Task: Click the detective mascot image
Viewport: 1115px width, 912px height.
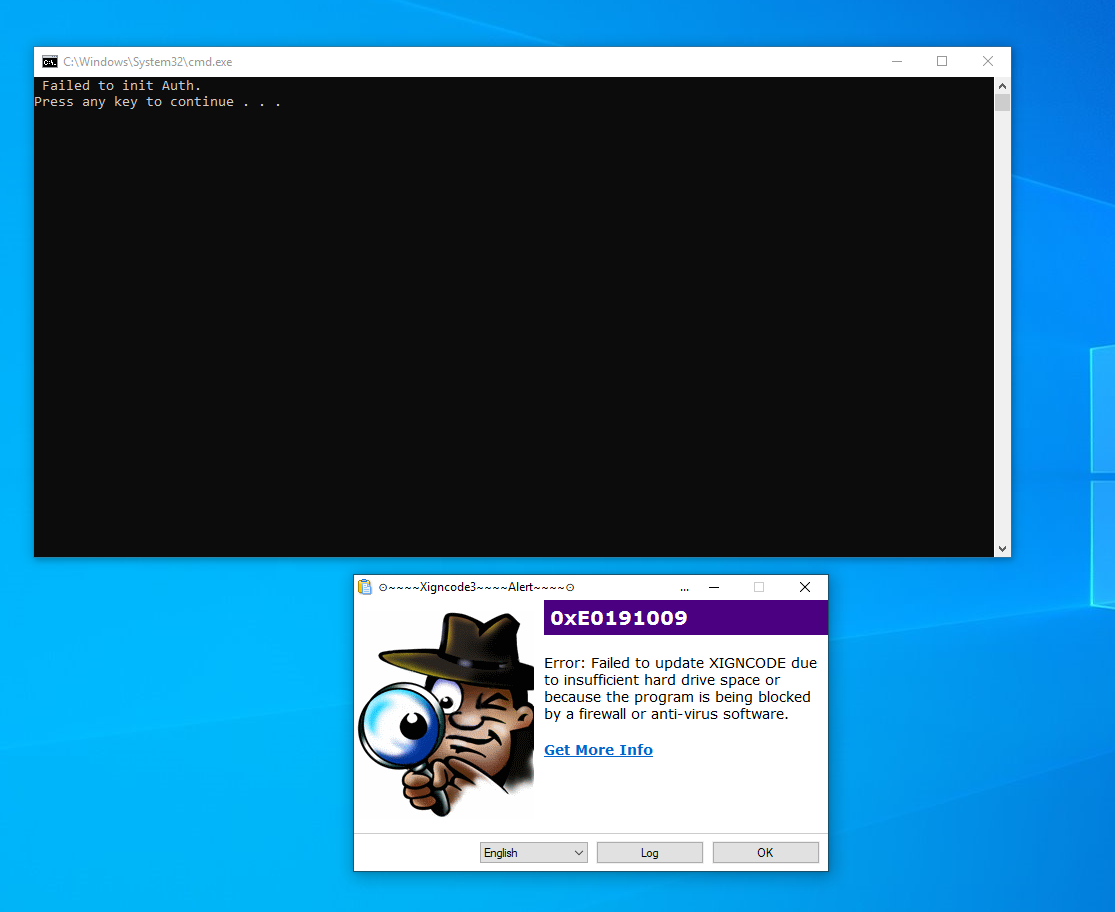Action: (446, 714)
